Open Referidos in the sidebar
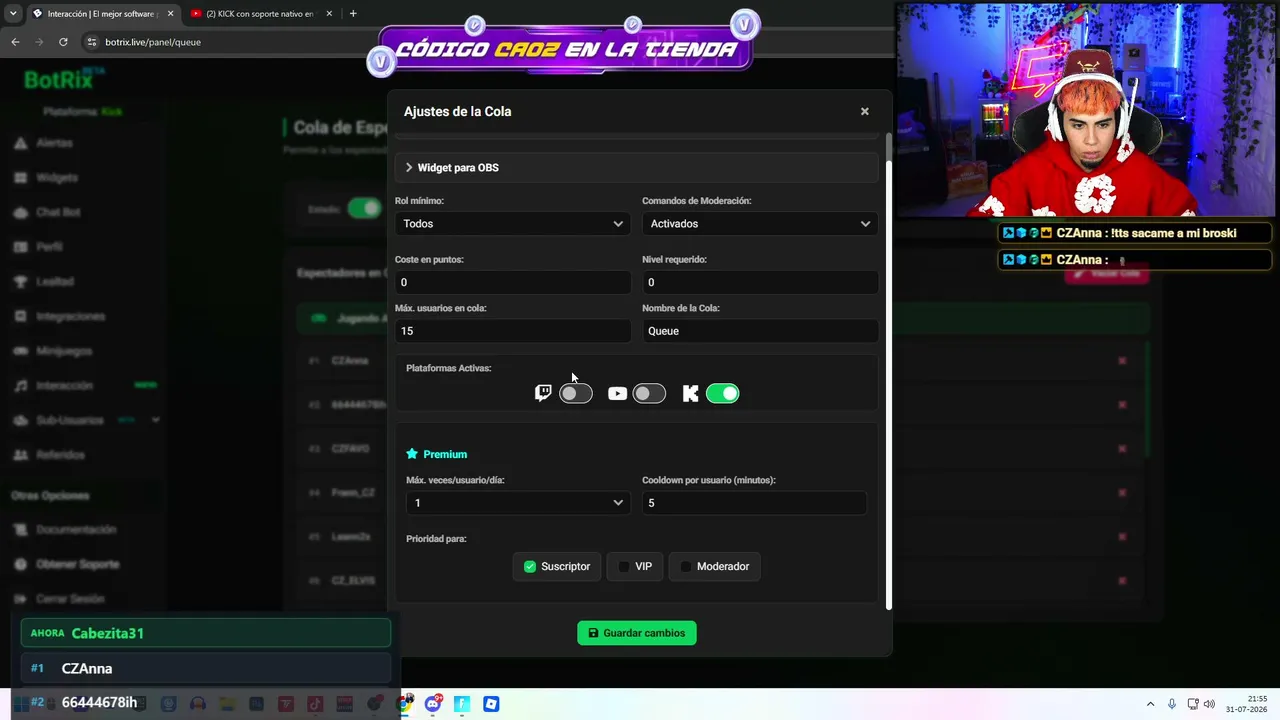Image resolution: width=1280 pixels, height=720 pixels. pos(60,455)
